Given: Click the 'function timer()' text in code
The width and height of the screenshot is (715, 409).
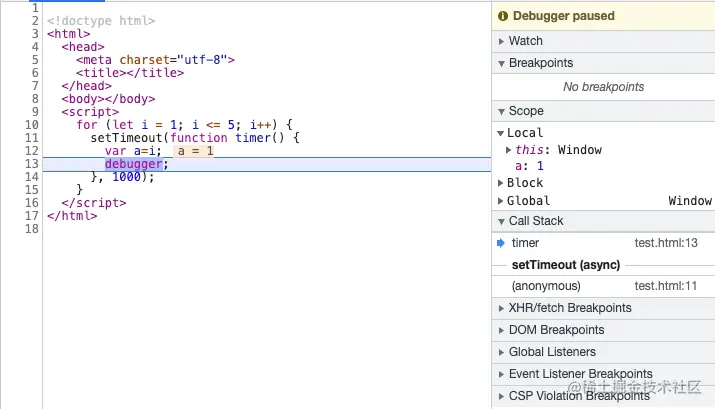Looking at the screenshot, I should pyautogui.click(x=227, y=138).
